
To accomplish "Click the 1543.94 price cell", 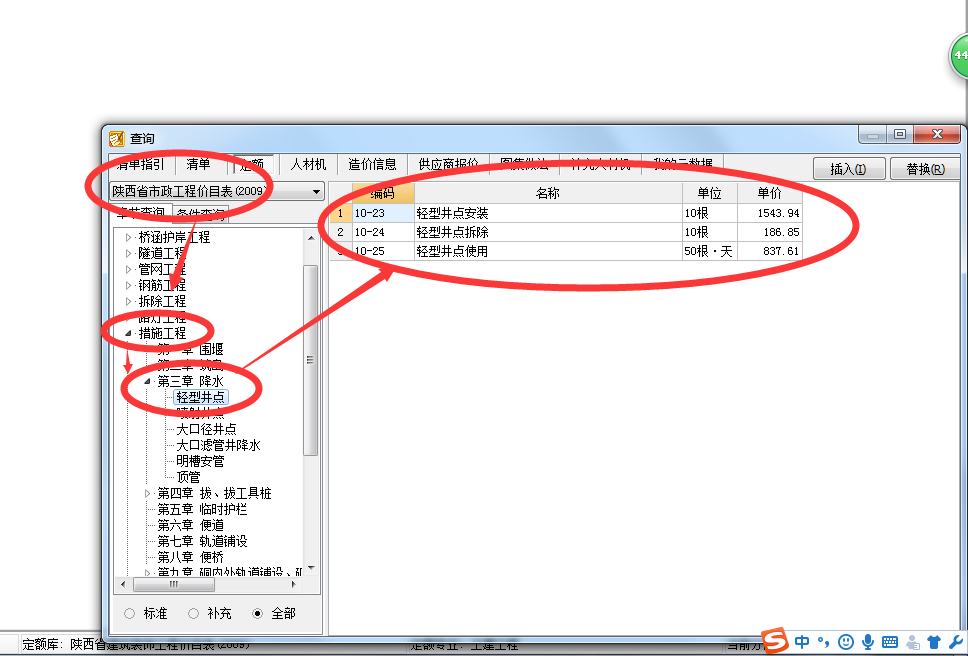I will click(x=770, y=214).
